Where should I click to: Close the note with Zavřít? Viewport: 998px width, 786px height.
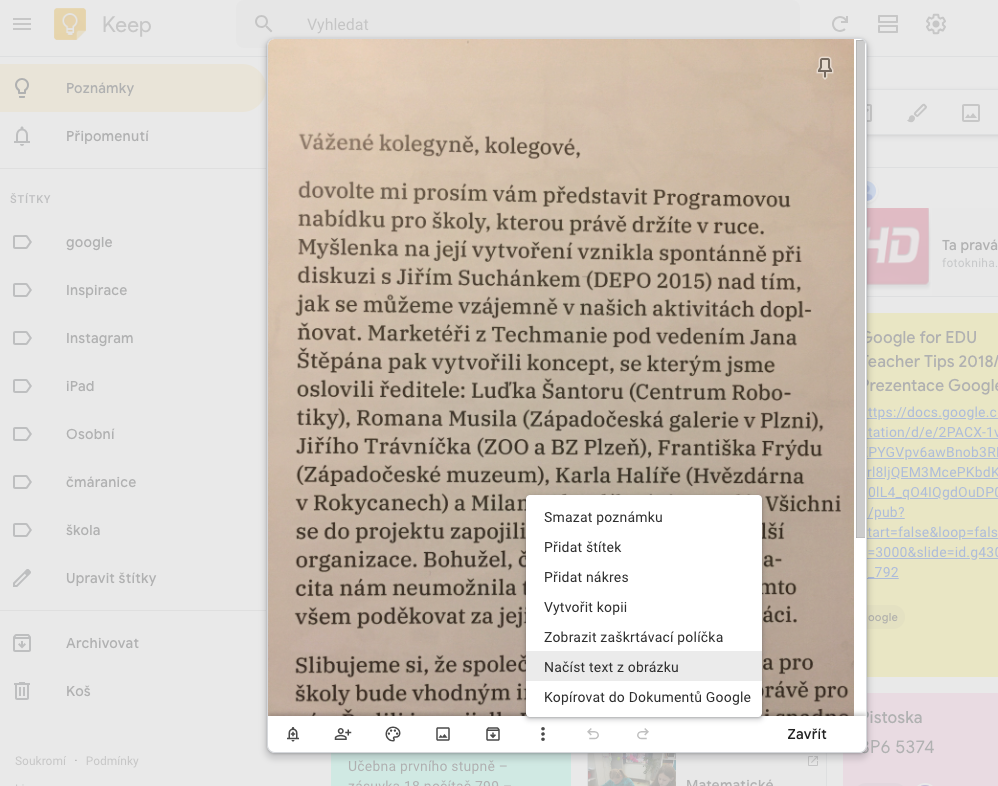pos(806,734)
